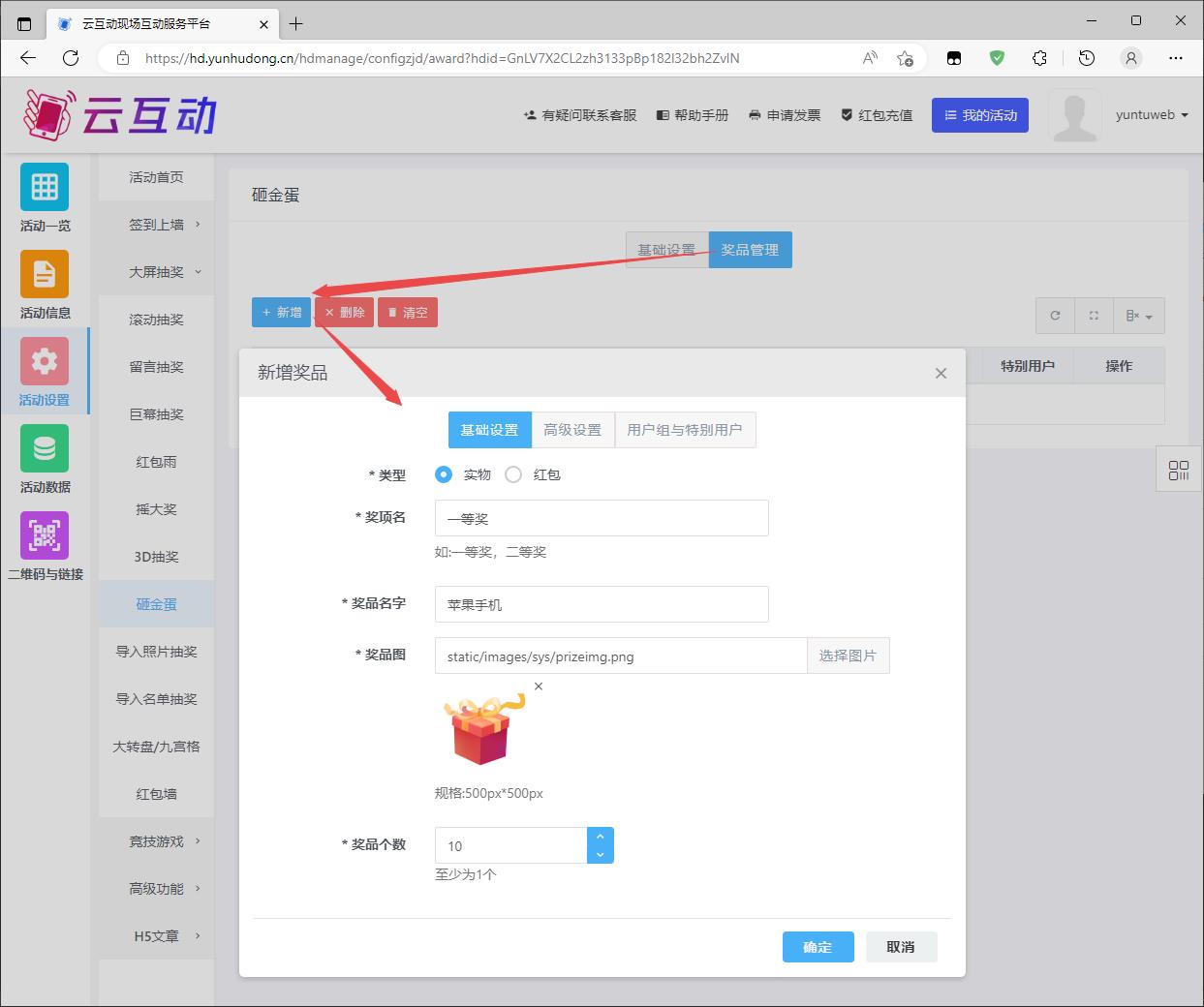The width and height of the screenshot is (1204, 1007).
Task: Open the 活动信息 document icon
Action: pos(45,274)
